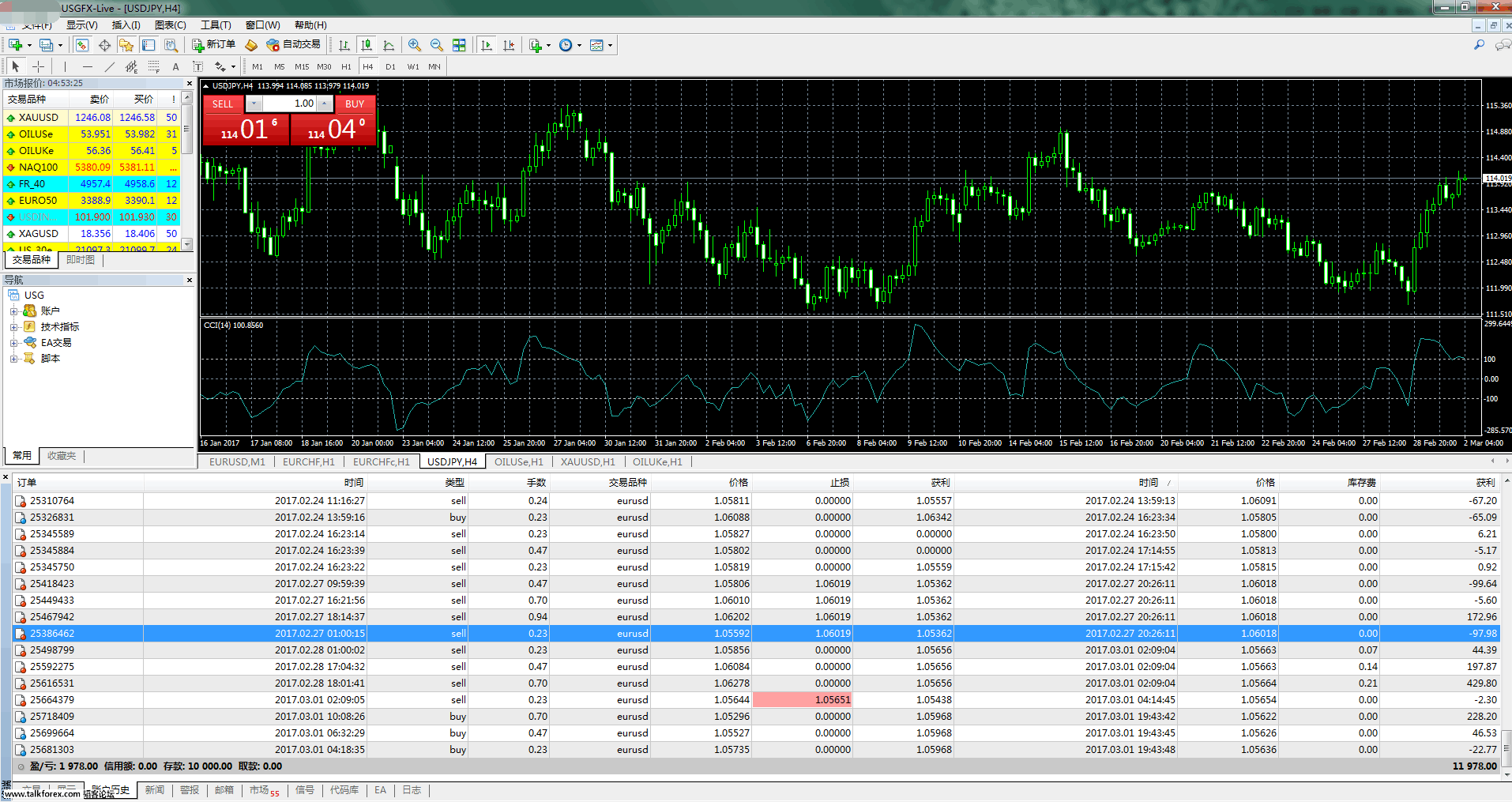
Task: Click the Market Watch vertical scrollbar
Action: click(x=187, y=171)
